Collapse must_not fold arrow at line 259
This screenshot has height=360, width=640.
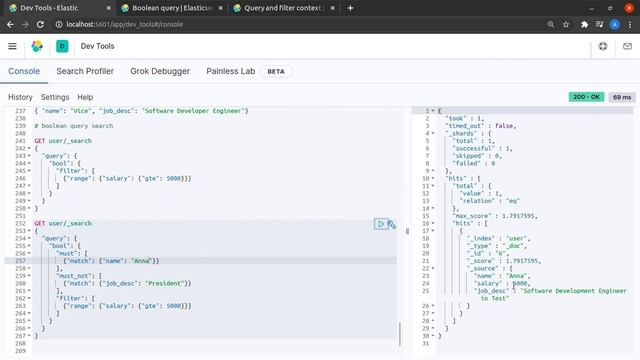(x=29, y=276)
